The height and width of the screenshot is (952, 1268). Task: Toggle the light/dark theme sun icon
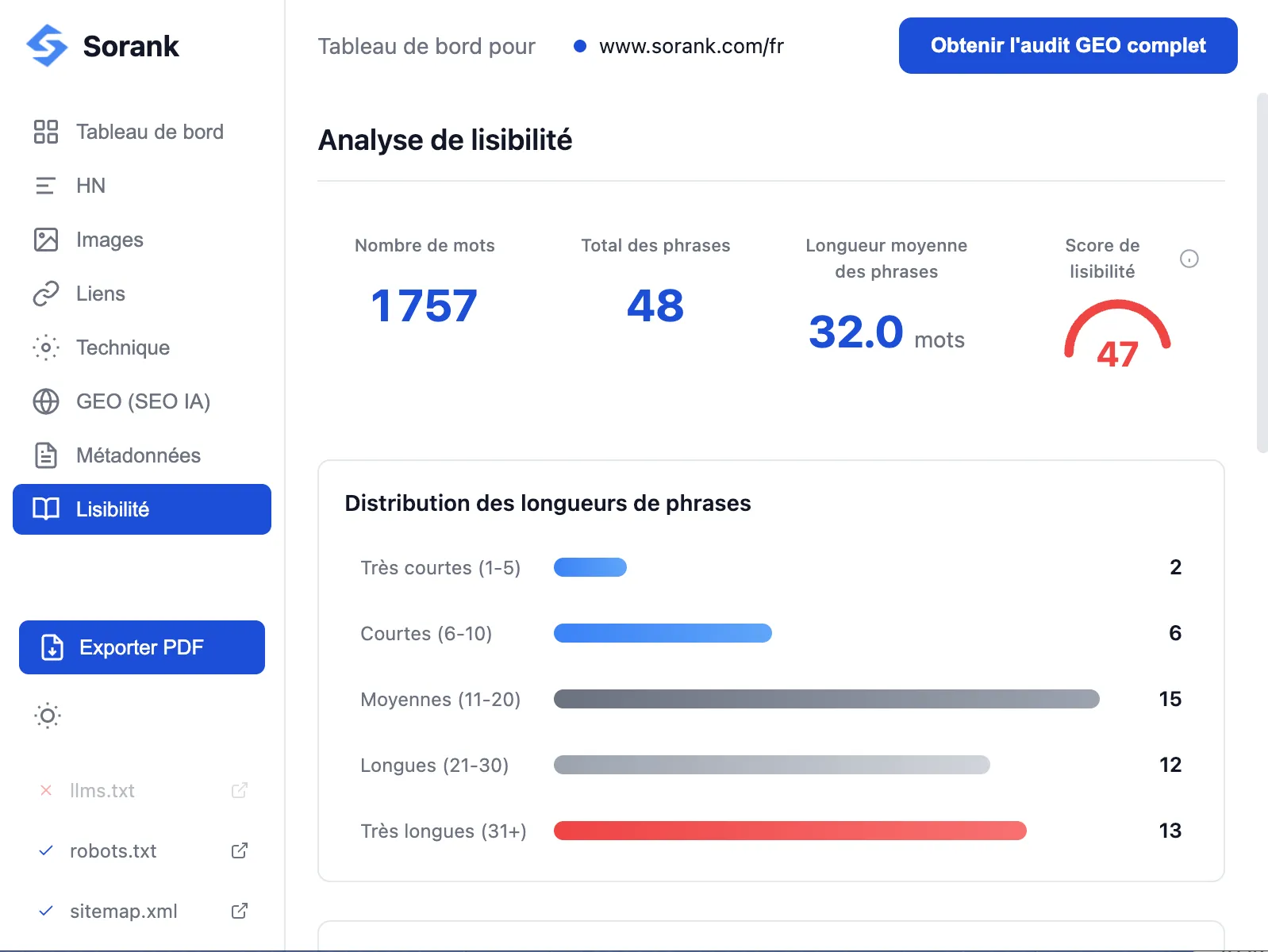[48, 716]
